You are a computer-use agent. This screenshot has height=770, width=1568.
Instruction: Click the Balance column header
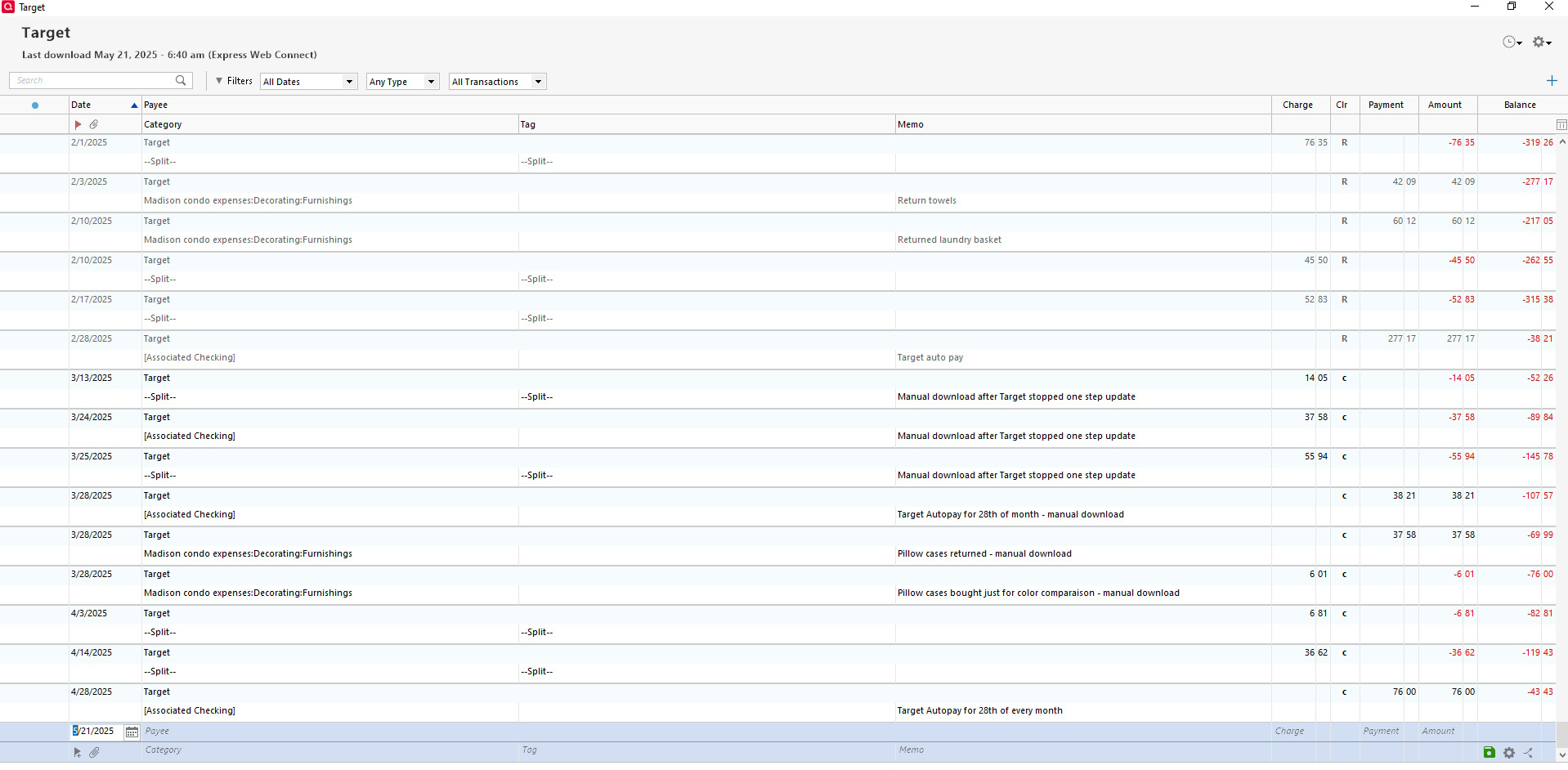coord(1520,105)
